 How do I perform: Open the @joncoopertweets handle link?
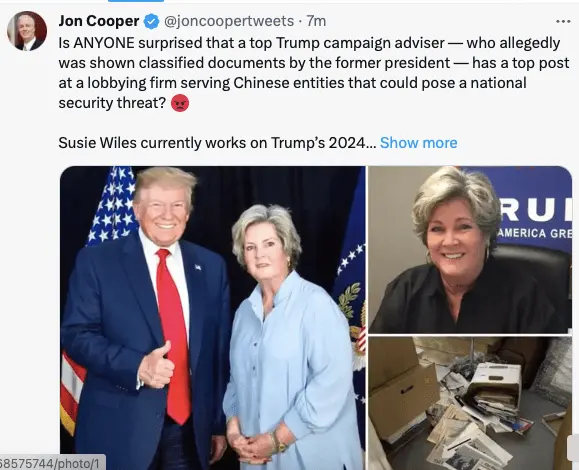tap(229, 21)
